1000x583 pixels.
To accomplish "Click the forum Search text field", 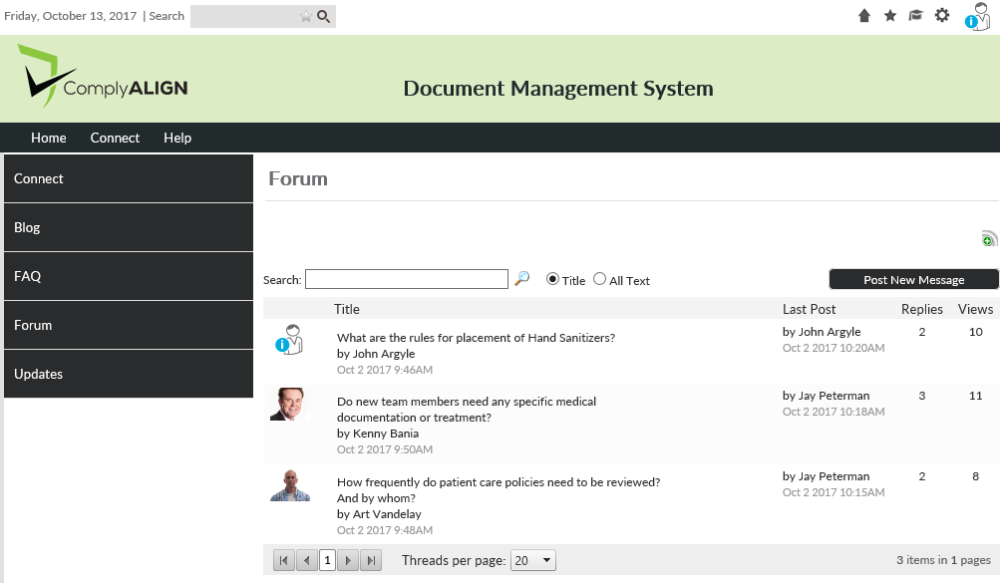I will pos(406,279).
